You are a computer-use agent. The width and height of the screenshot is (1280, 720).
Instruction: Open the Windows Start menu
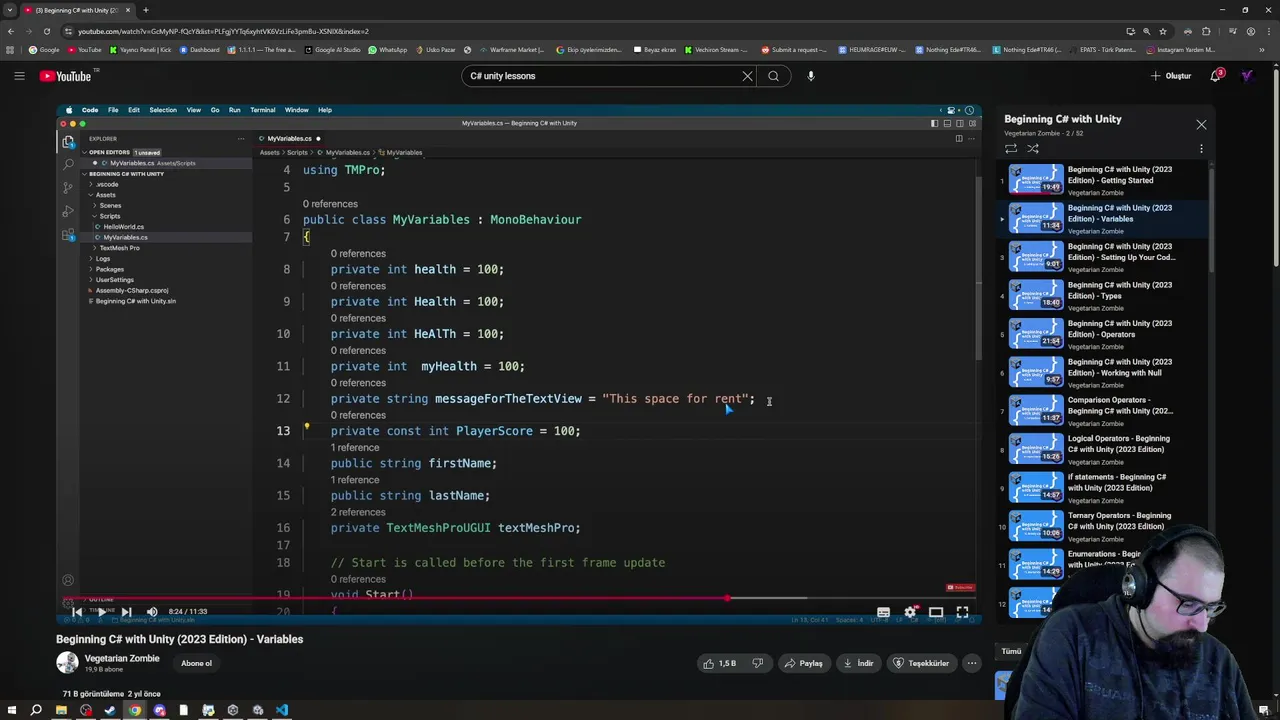(11, 710)
